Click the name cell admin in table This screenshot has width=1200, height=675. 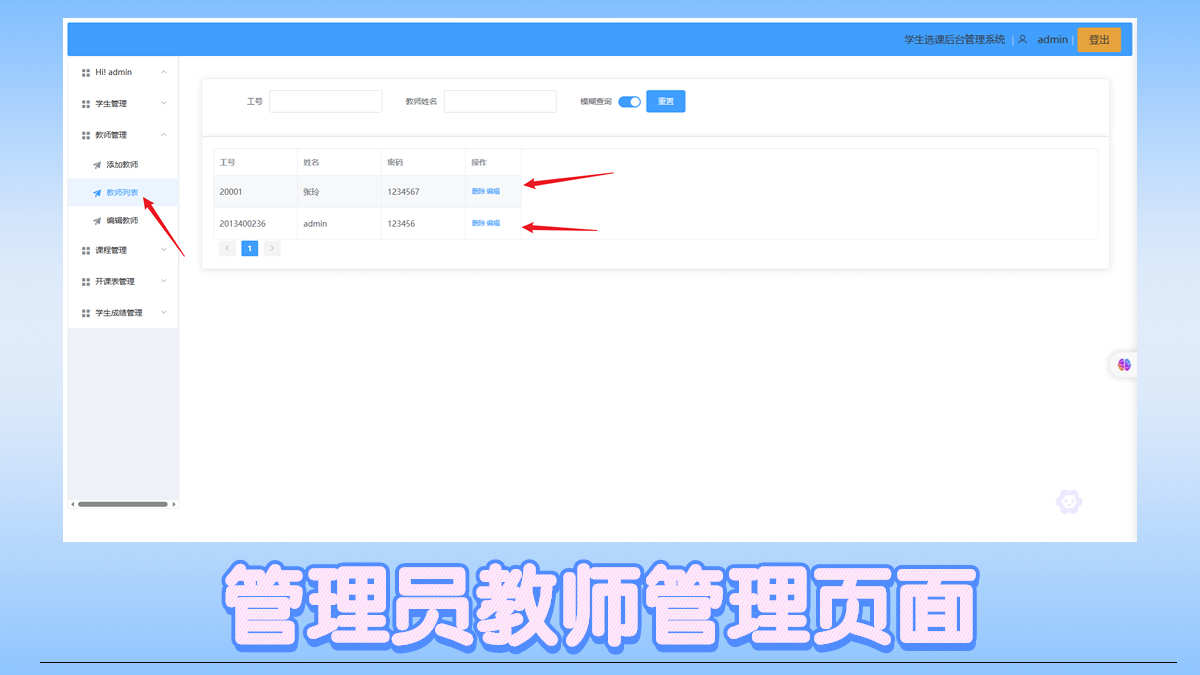coord(339,223)
